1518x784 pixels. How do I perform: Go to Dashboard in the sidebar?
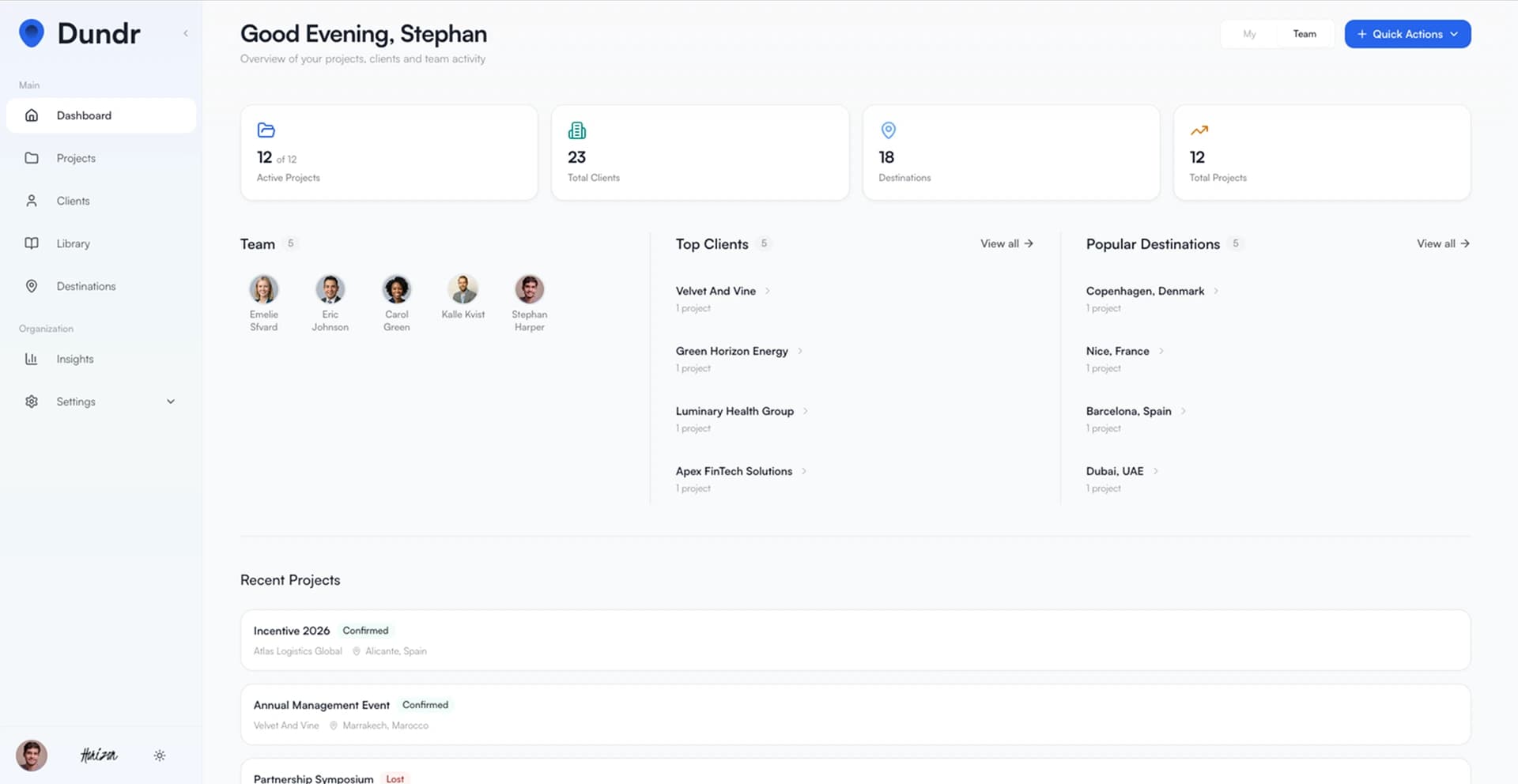pos(101,115)
